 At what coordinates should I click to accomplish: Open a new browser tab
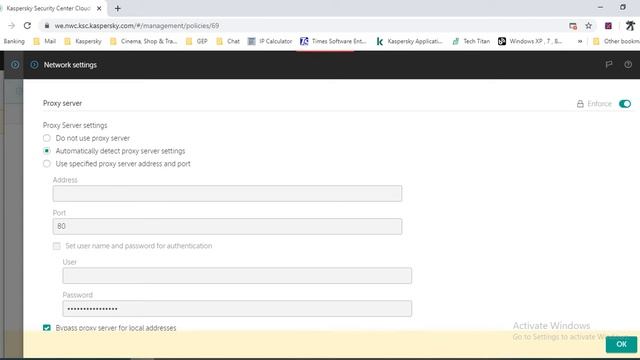(x=118, y=8)
